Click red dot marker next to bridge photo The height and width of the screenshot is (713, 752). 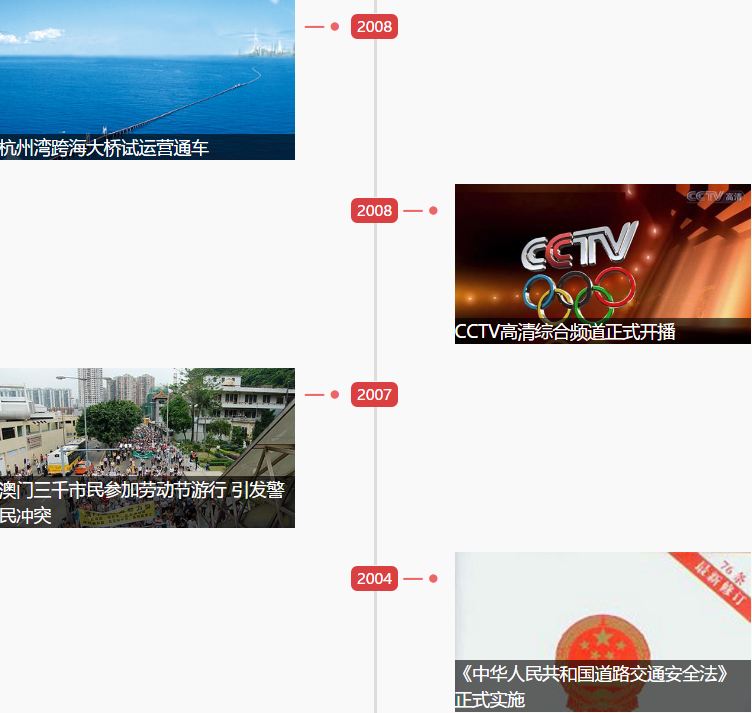335,27
